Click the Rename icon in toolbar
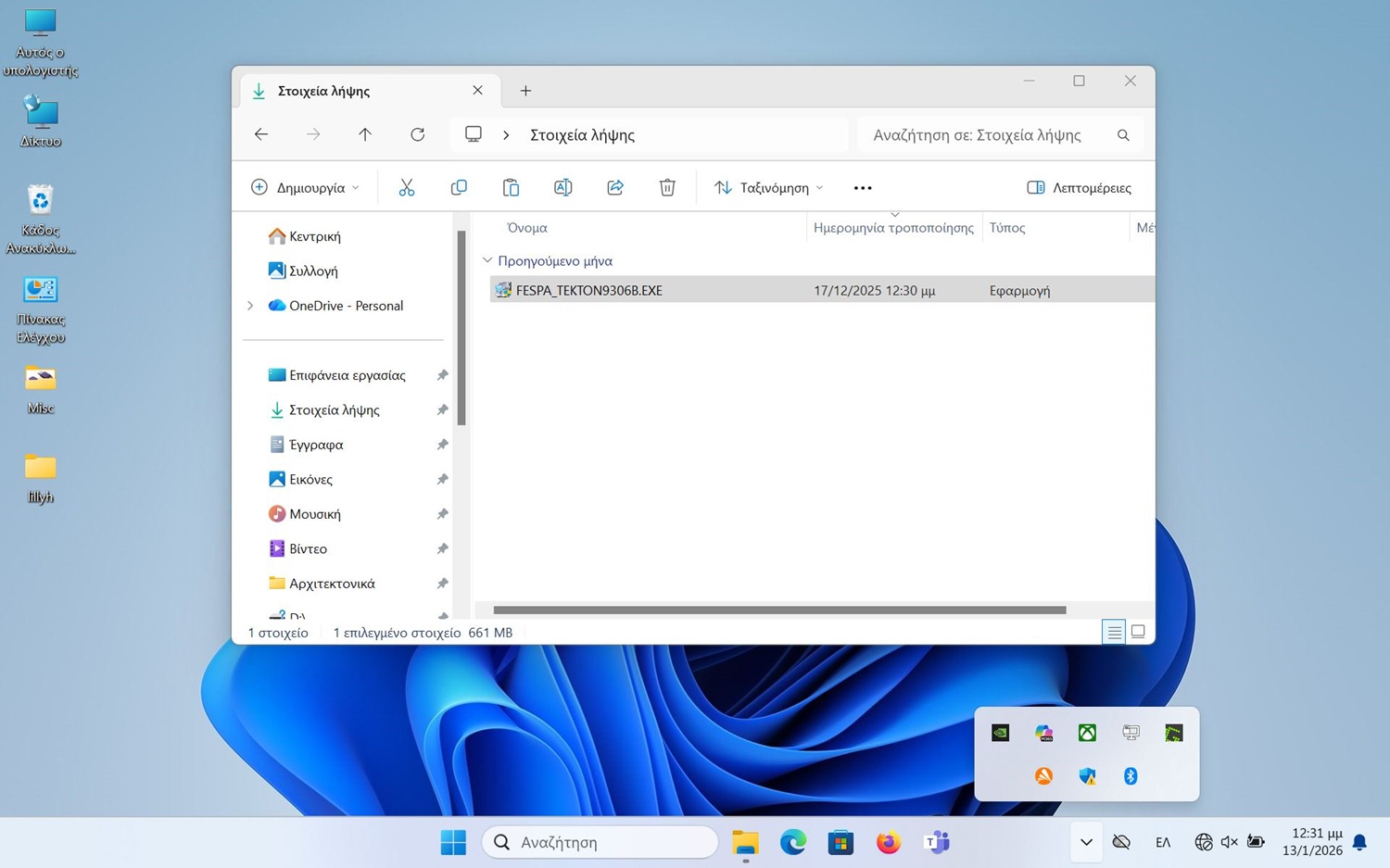 (562, 188)
